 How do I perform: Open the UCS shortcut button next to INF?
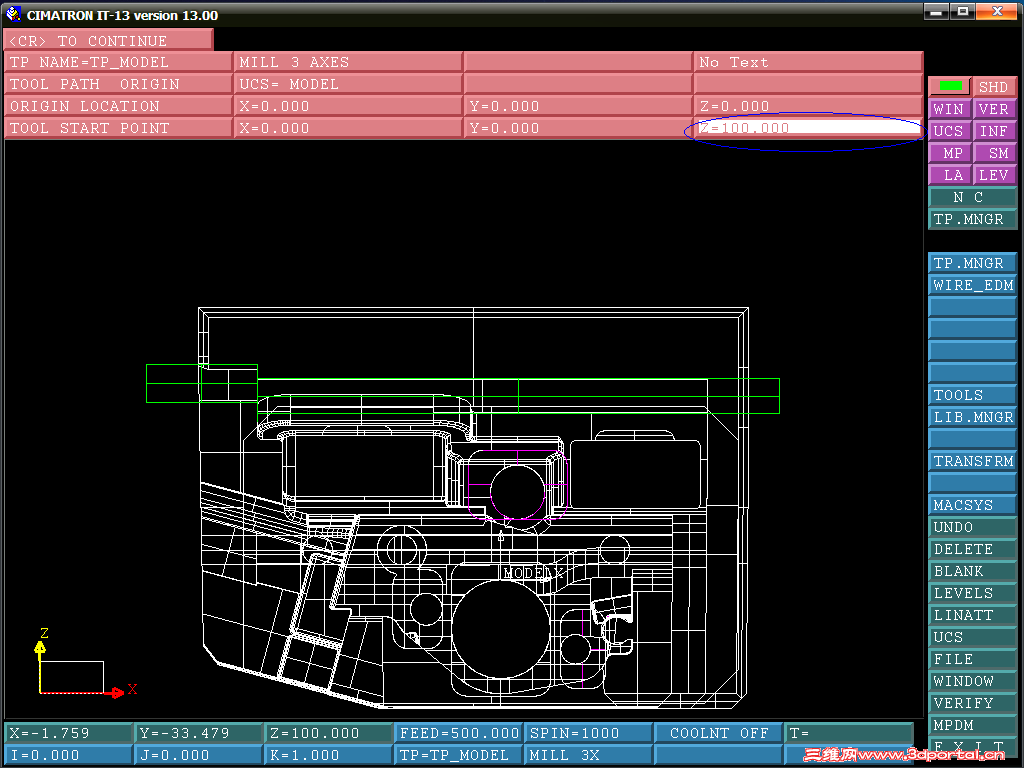pyautogui.click(x=950, y=131)
